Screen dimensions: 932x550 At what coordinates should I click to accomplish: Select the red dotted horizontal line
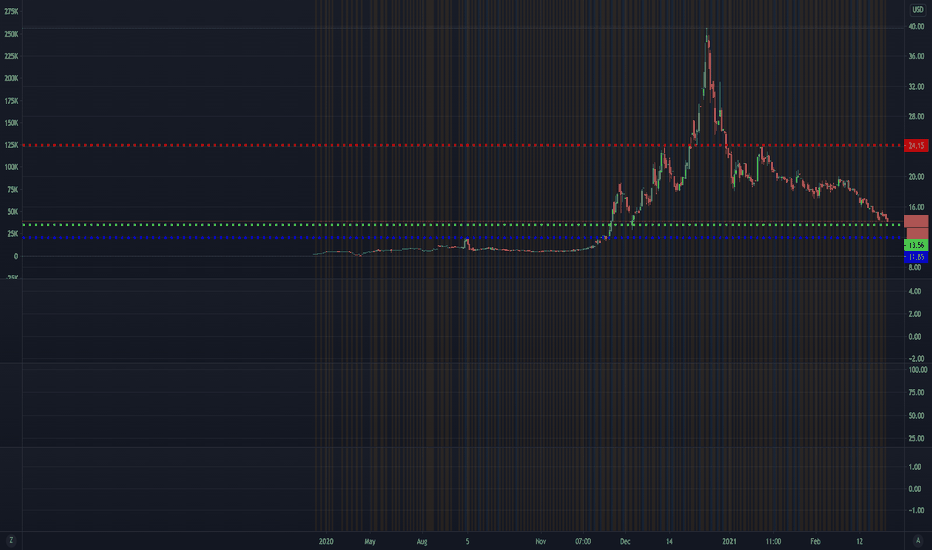coord(462,145)
